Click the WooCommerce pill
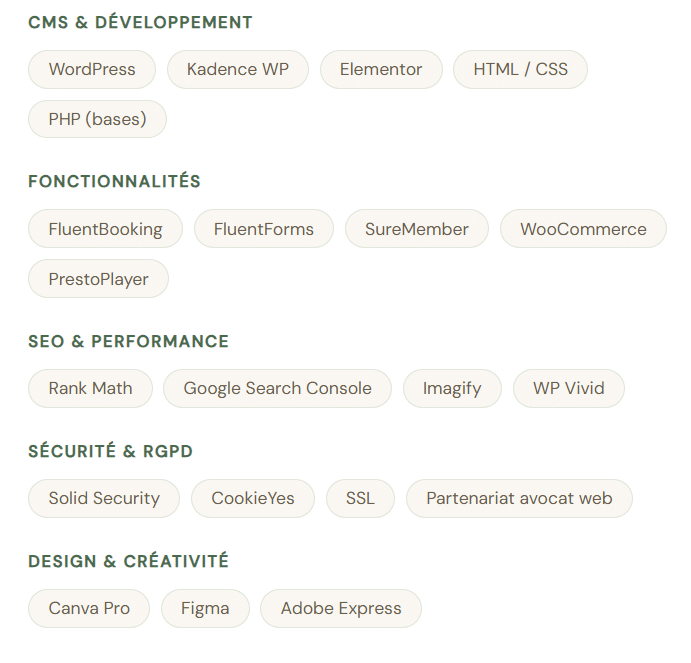Image resolution: width=691 pixels, height=663 pixels. pos(583,229)
